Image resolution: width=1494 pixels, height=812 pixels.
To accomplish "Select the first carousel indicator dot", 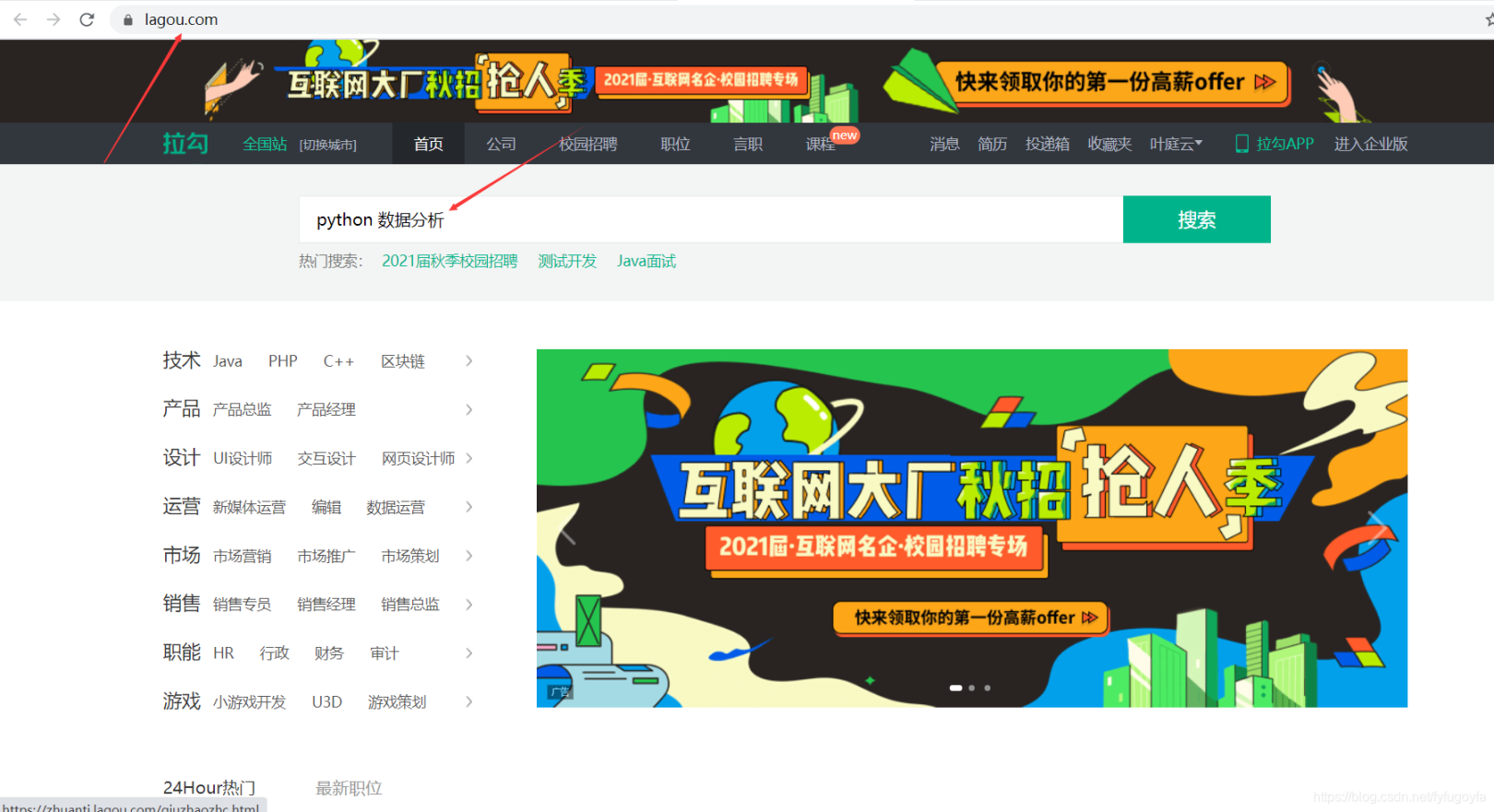I will pos(956,688).
